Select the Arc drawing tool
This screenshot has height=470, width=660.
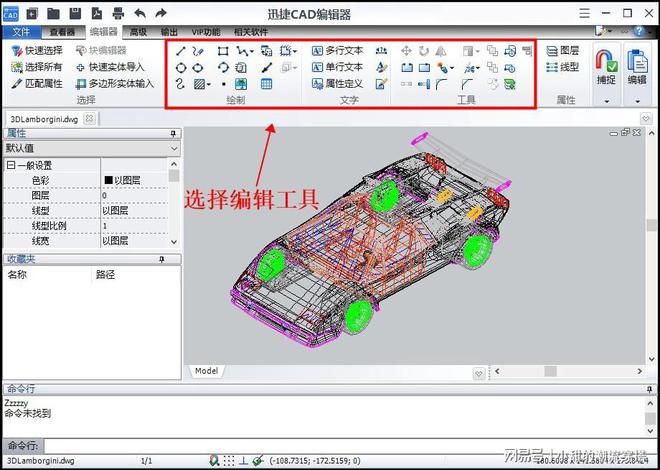tap(223, 68)
